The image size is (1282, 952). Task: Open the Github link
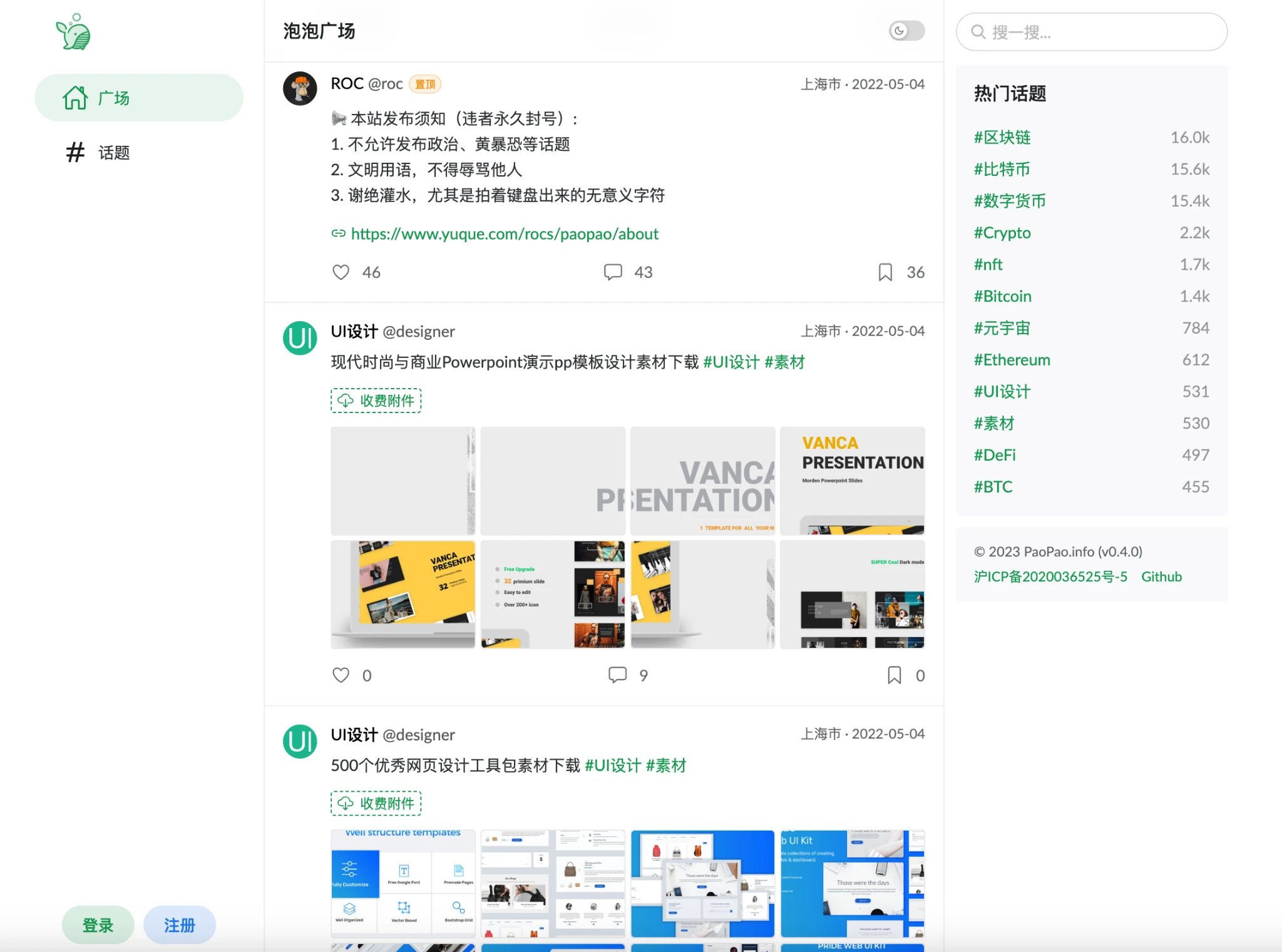[1161, 576]
